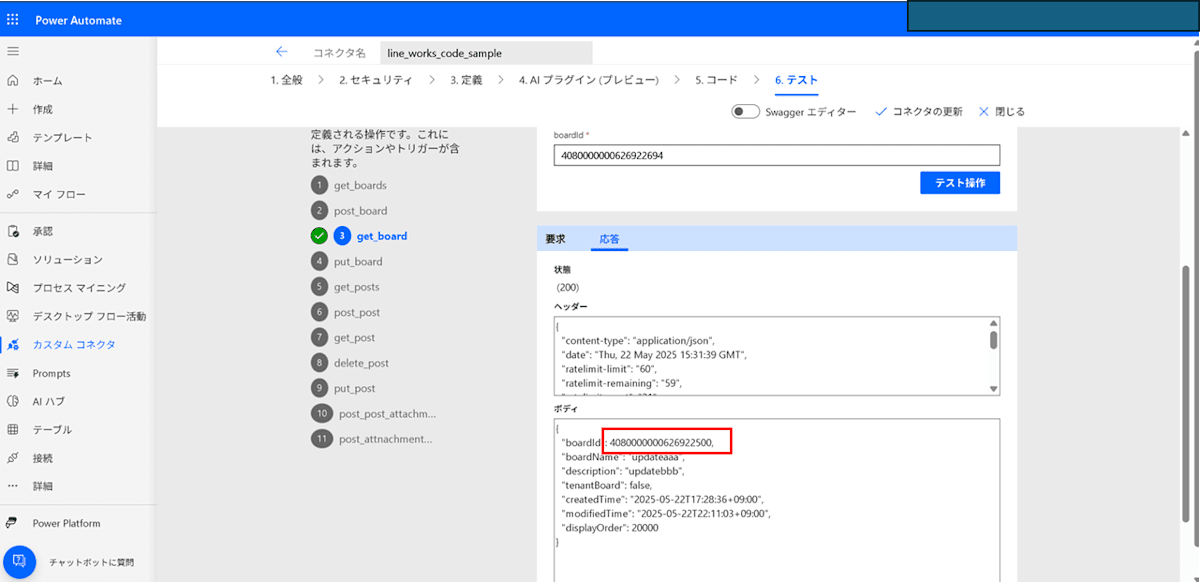Click the "createdTime" line in body

[664, 499]
